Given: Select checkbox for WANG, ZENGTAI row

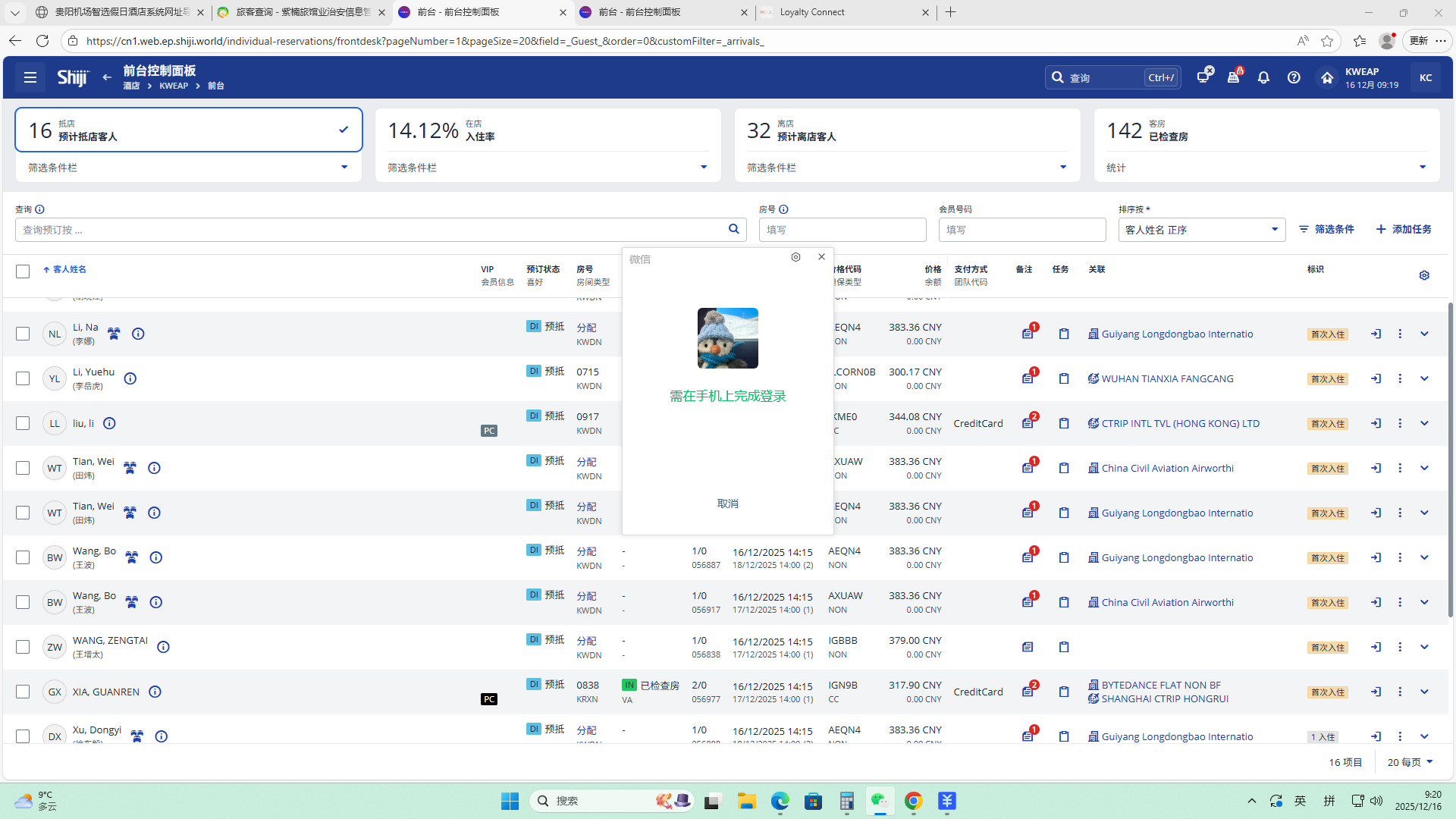Looking at the screenshot, I should [x=23, y=647].
